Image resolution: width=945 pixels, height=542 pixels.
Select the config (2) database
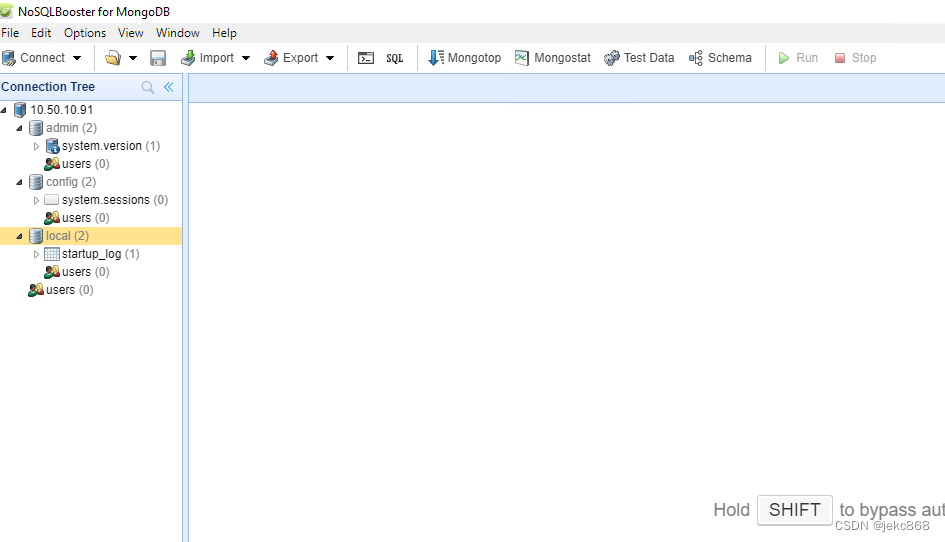[x=91, y=182]
